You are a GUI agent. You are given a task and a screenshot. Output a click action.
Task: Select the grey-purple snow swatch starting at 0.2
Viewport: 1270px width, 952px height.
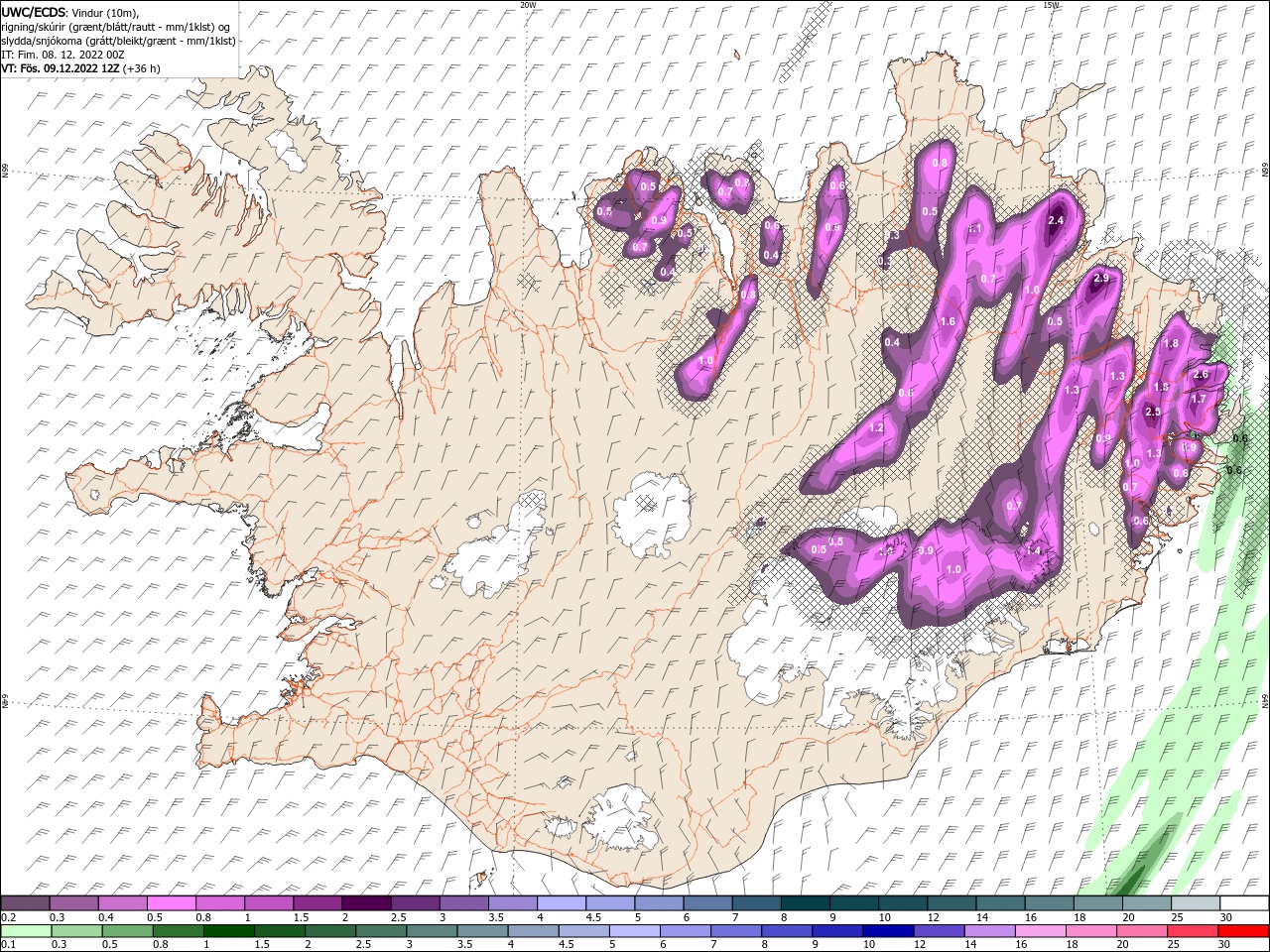26,903
